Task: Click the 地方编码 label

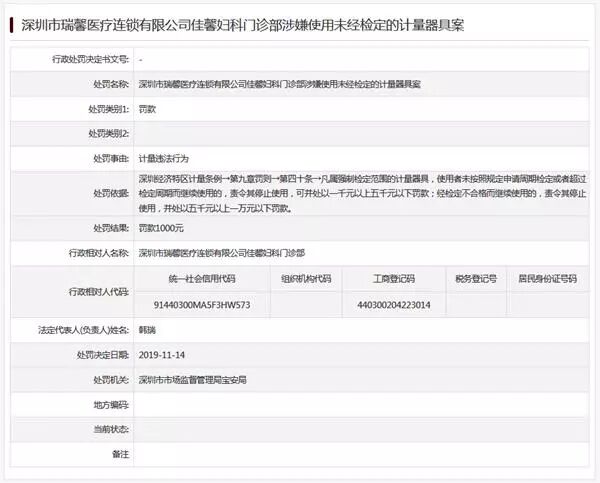Action: click(111, 405)
